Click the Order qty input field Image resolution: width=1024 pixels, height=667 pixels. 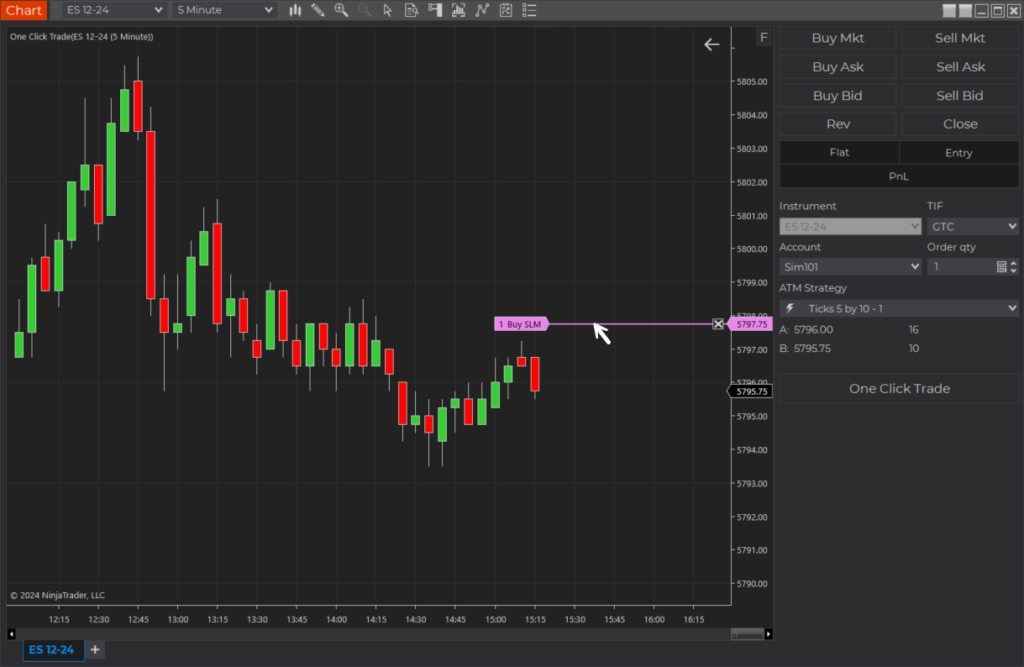click(x=961, y=267)
